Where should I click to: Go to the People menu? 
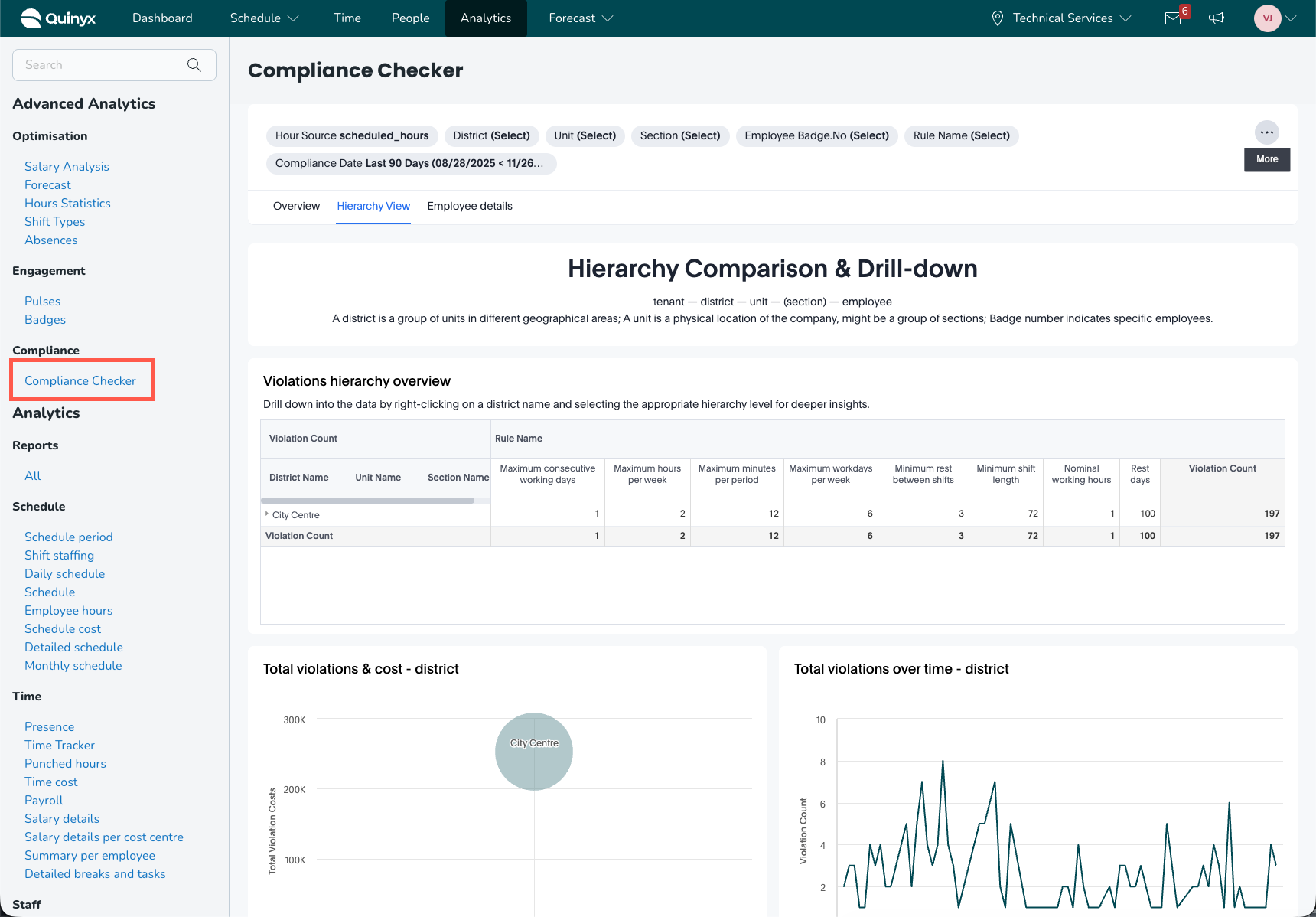[x=410, y=18]
